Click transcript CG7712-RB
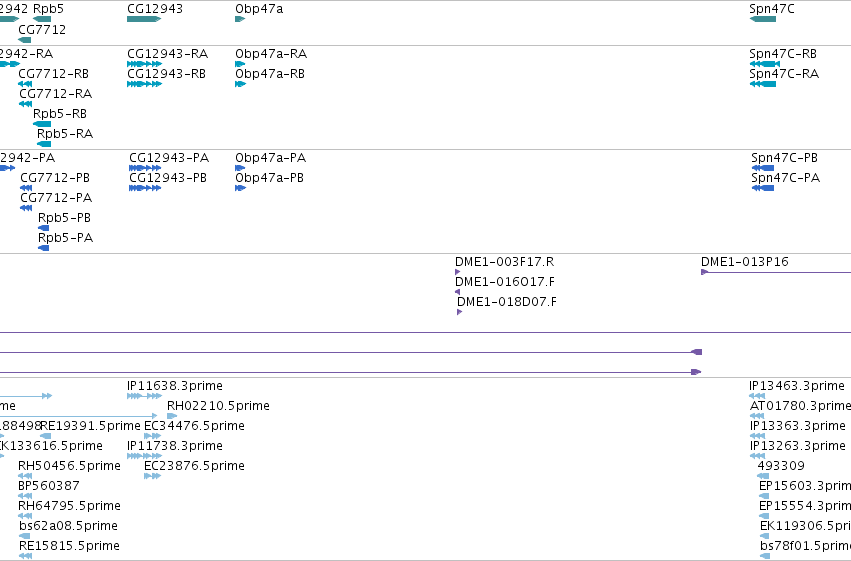 point(25,84)
